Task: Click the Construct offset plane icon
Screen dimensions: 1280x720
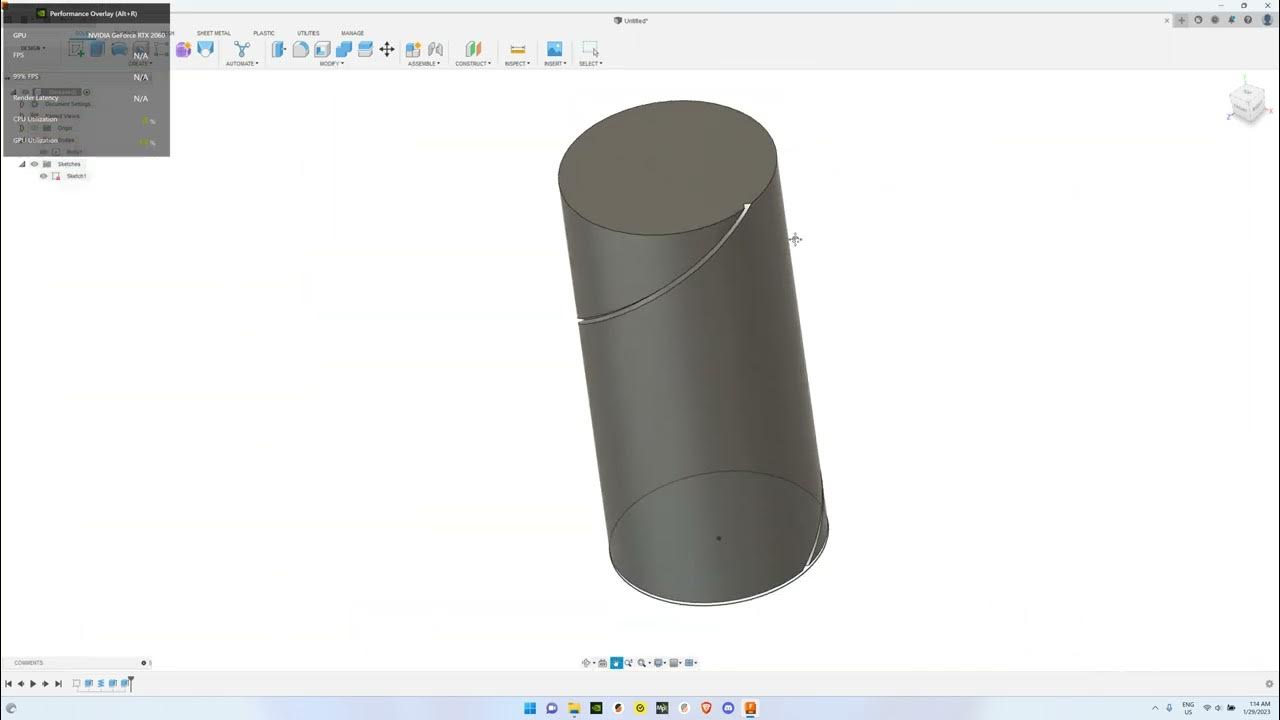Action: [x=473, y=49]
